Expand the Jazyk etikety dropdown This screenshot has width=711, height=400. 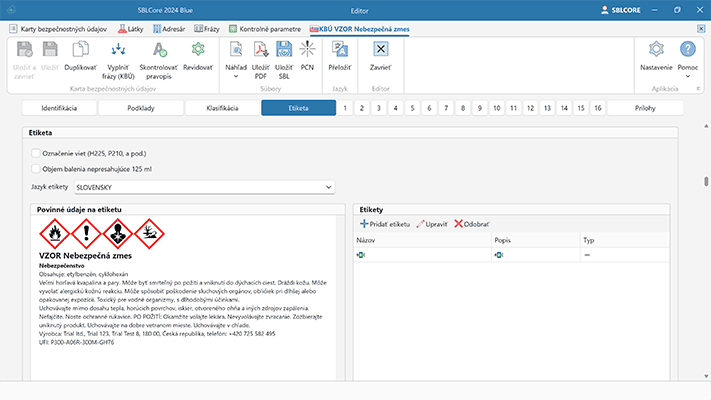328,187
